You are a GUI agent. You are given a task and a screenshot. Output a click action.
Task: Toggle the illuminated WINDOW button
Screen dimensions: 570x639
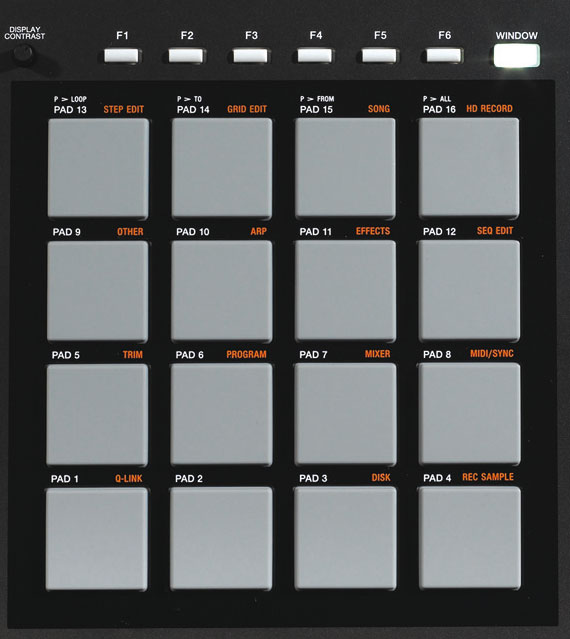click(x=517, y=55)
